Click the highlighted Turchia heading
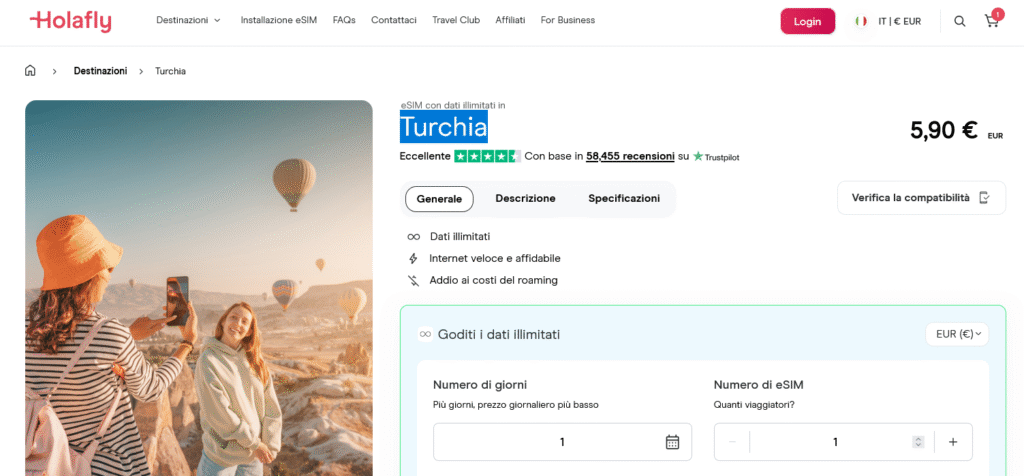This screenshot has height=476, width=1024. (x=443, y=127)
